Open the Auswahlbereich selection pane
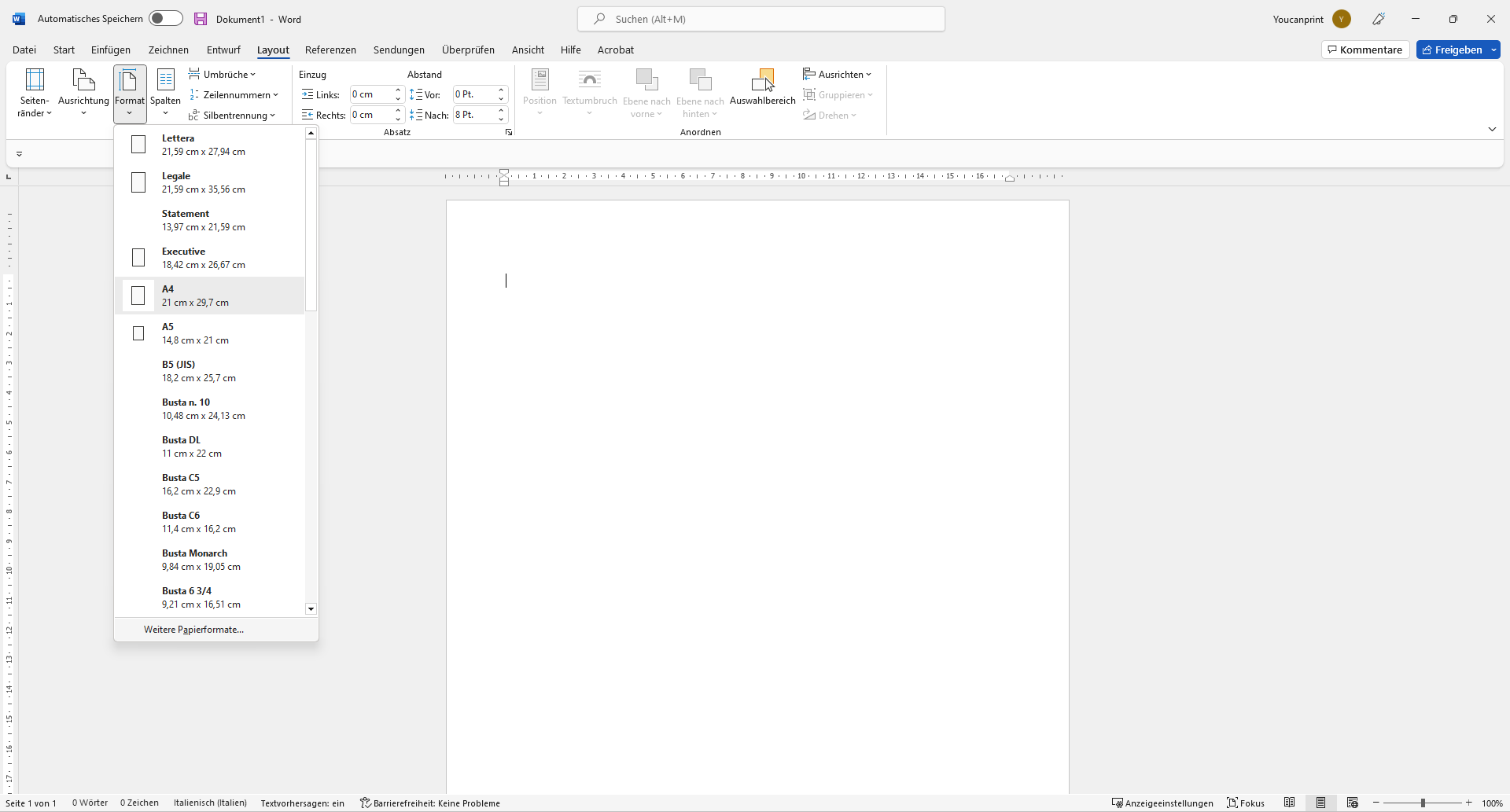The width and height of the screenshot is (1510, 812). [762, 88]
